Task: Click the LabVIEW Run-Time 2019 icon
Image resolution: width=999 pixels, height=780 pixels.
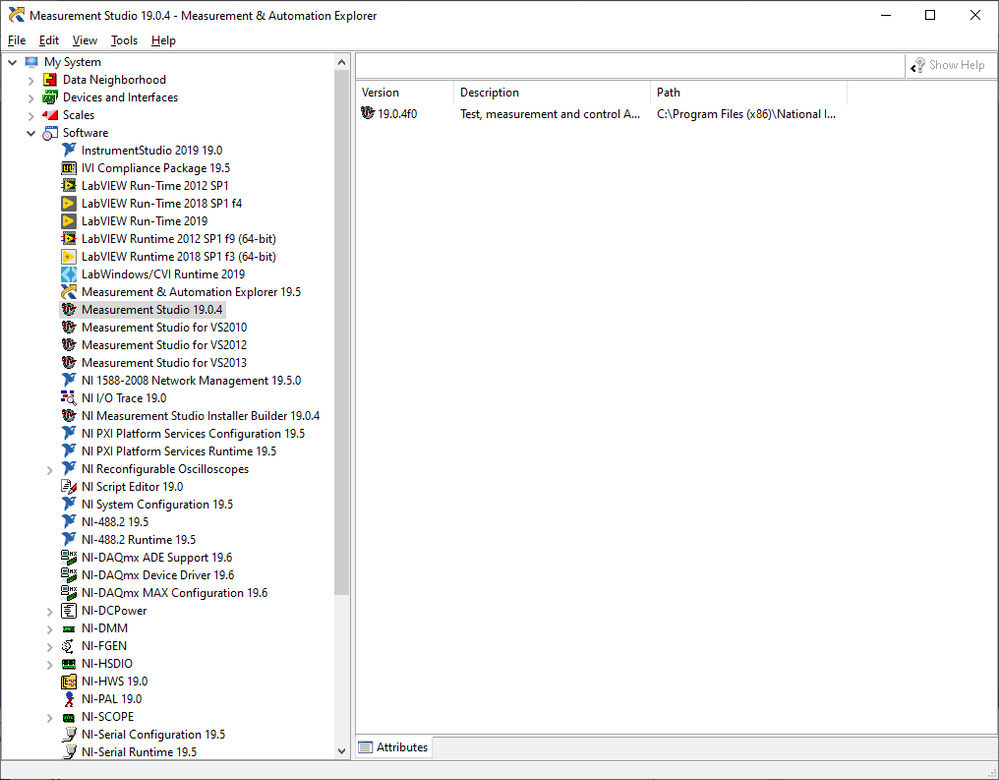Action: coord(69,221)
